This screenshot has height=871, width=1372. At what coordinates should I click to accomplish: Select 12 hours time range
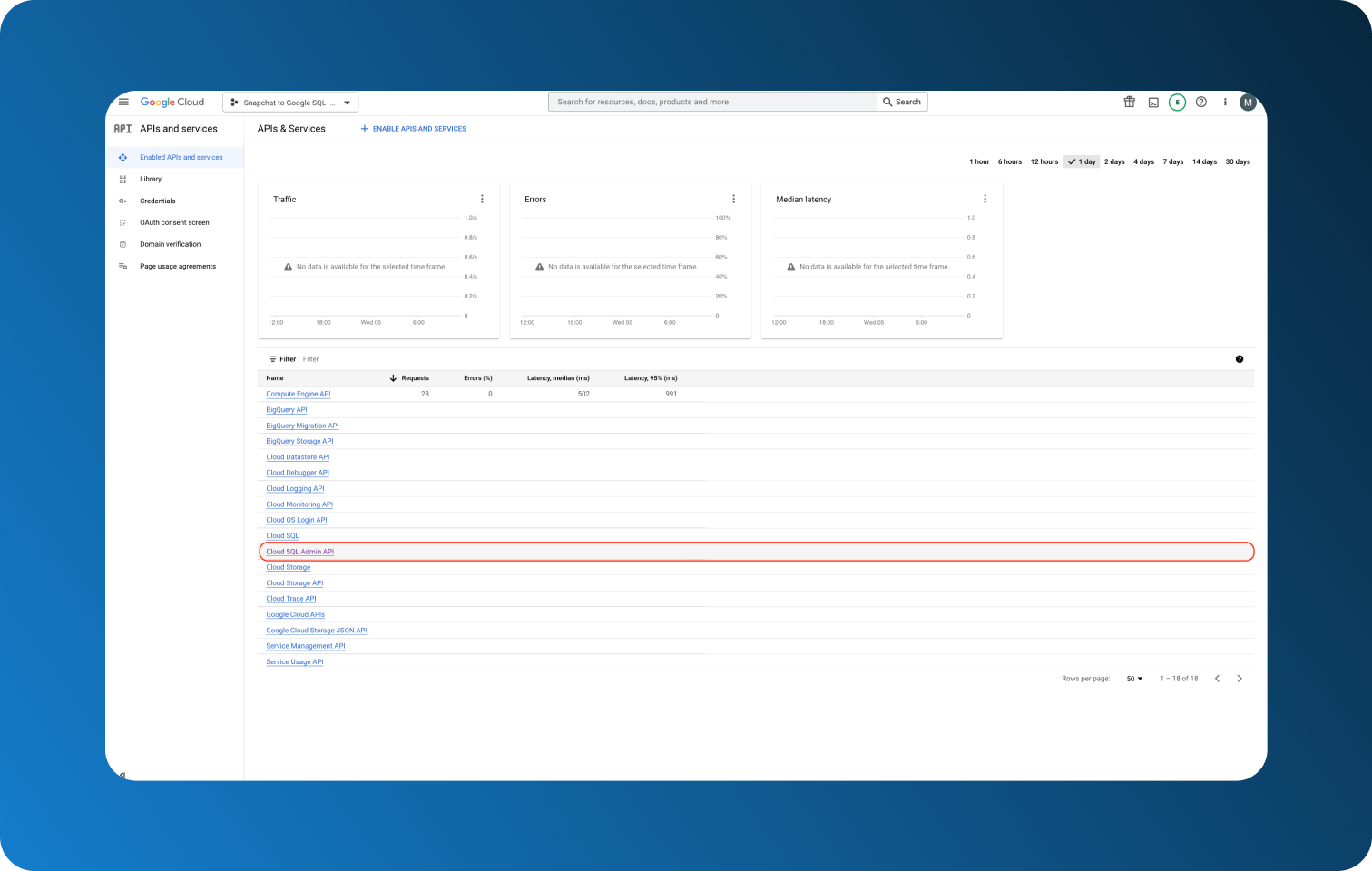coord(1044,161)
